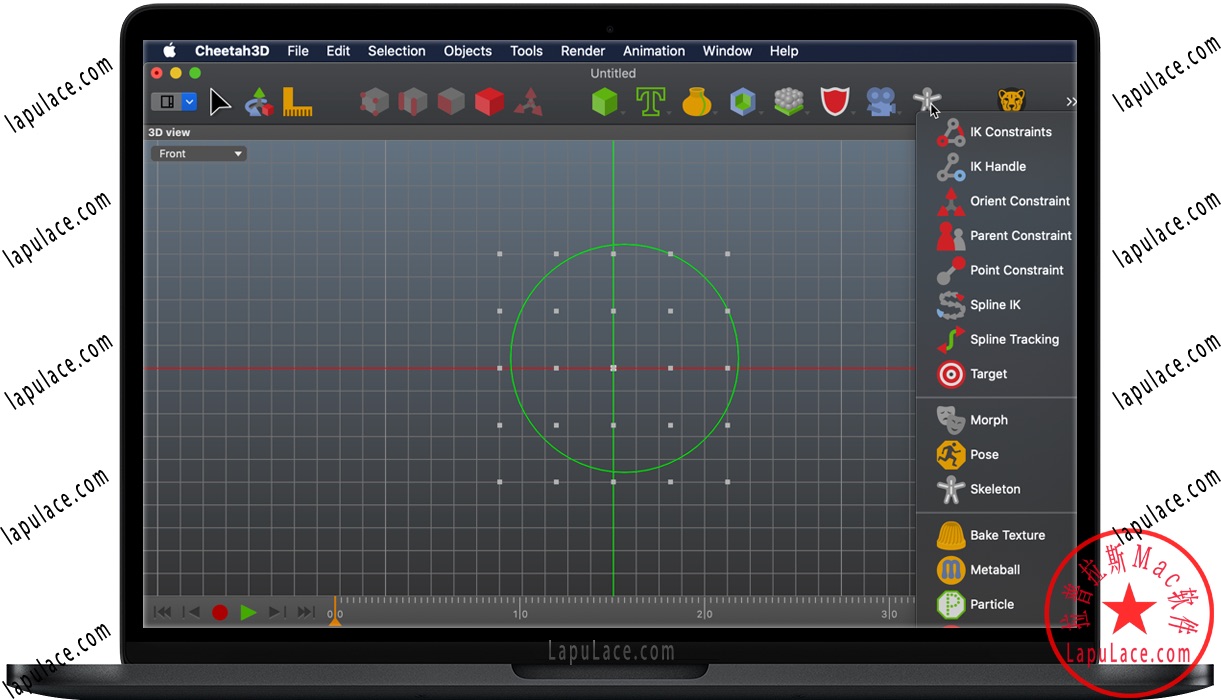Select the solid red cube mode icon
This screenshot has height=700, width=1221.
click(x=489, y=100)
